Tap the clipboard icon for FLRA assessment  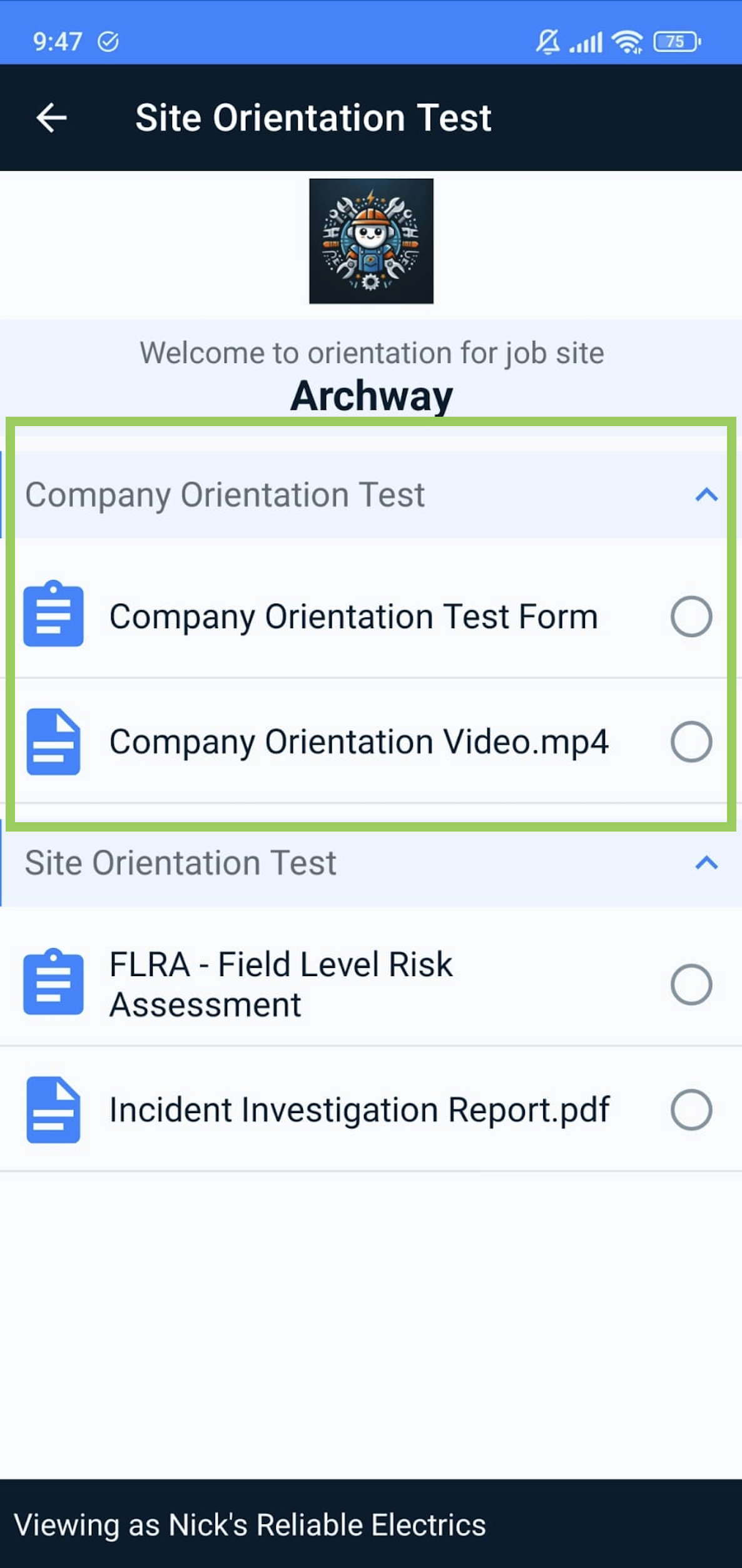(53, 982)
